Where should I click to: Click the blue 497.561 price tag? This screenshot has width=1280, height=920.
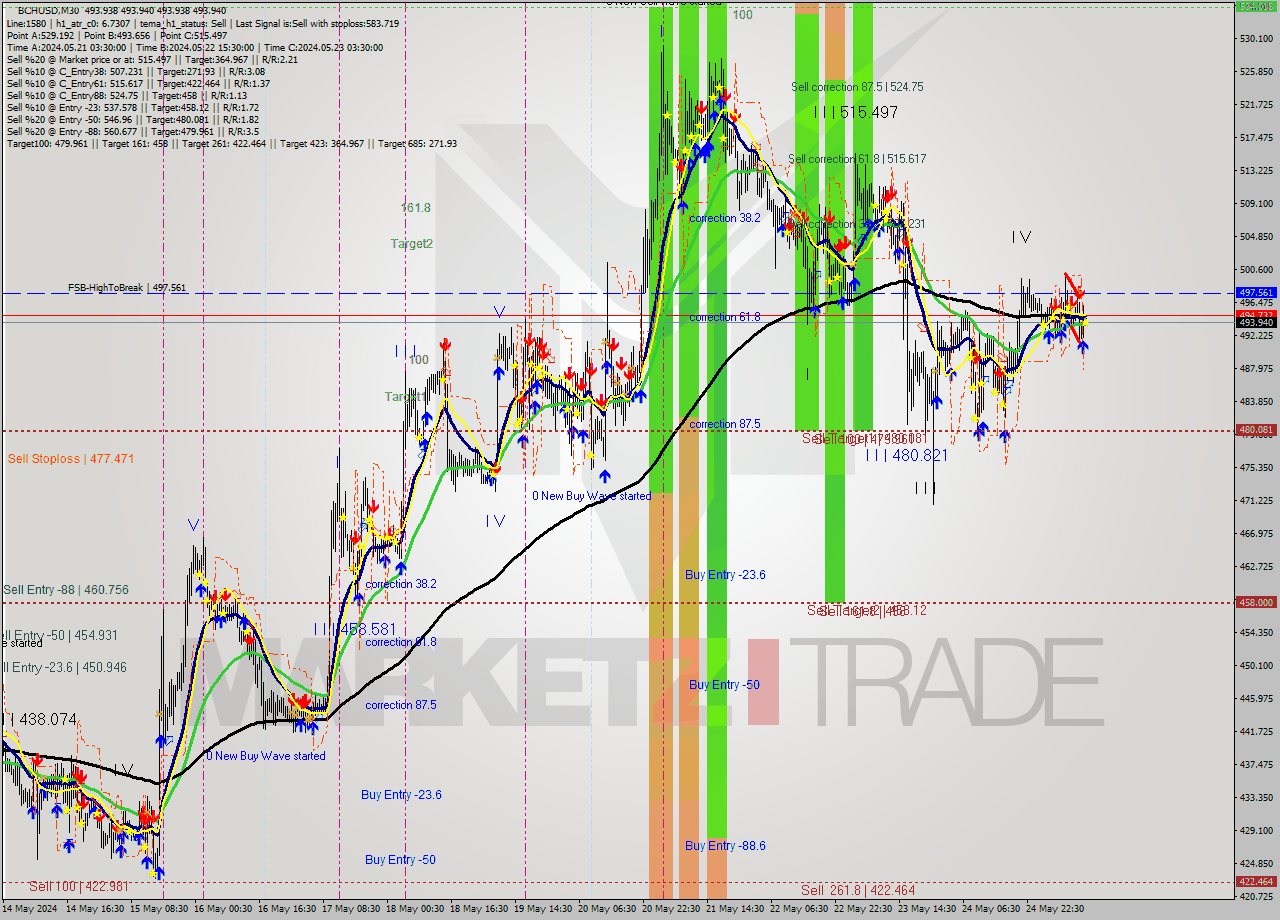[1256, 293]
